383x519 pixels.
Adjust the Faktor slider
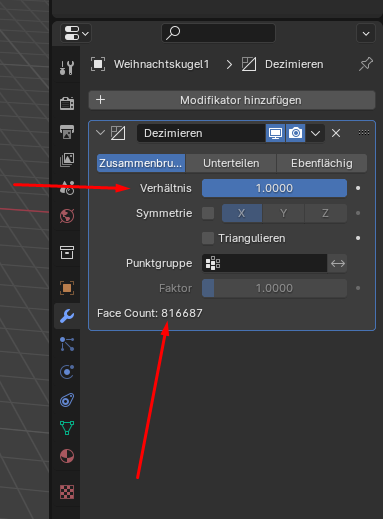pos(274,288)
